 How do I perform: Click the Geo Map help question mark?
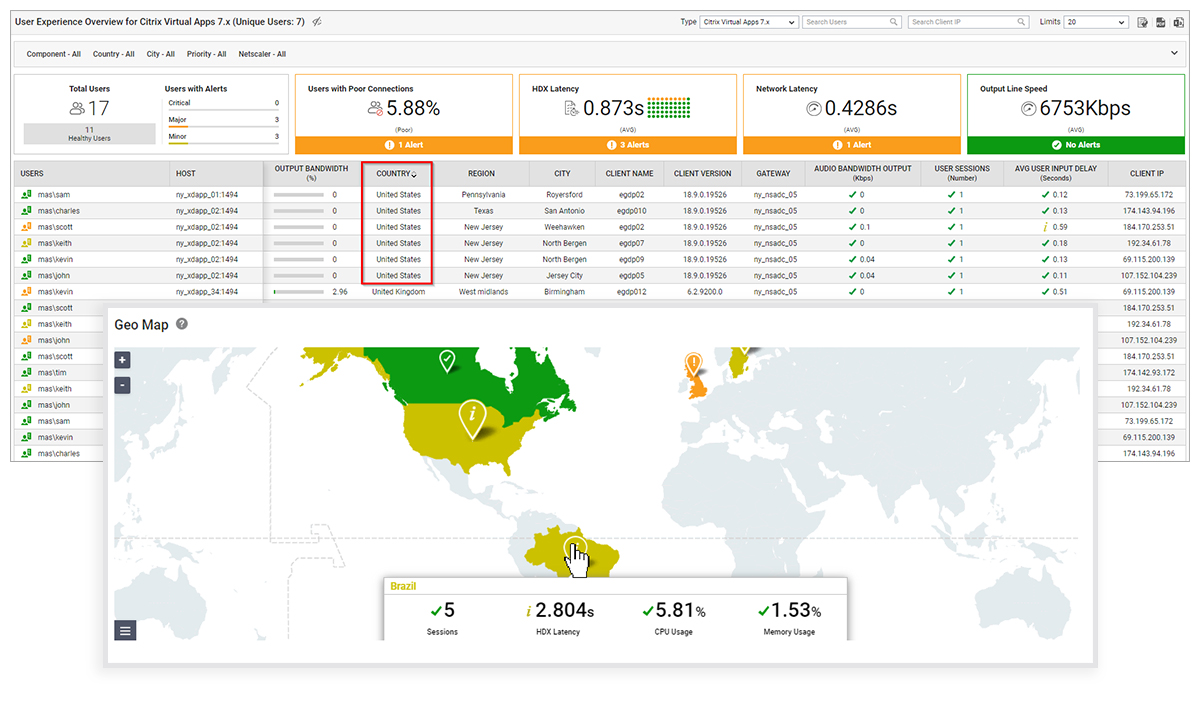pyautogui.click(x=182, y=324)
